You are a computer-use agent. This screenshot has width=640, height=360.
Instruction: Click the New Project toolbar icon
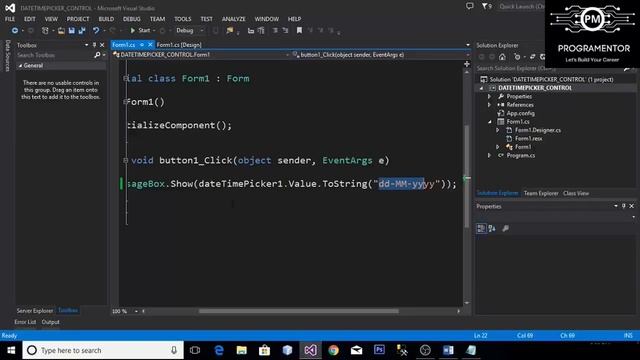pos(45,31)
